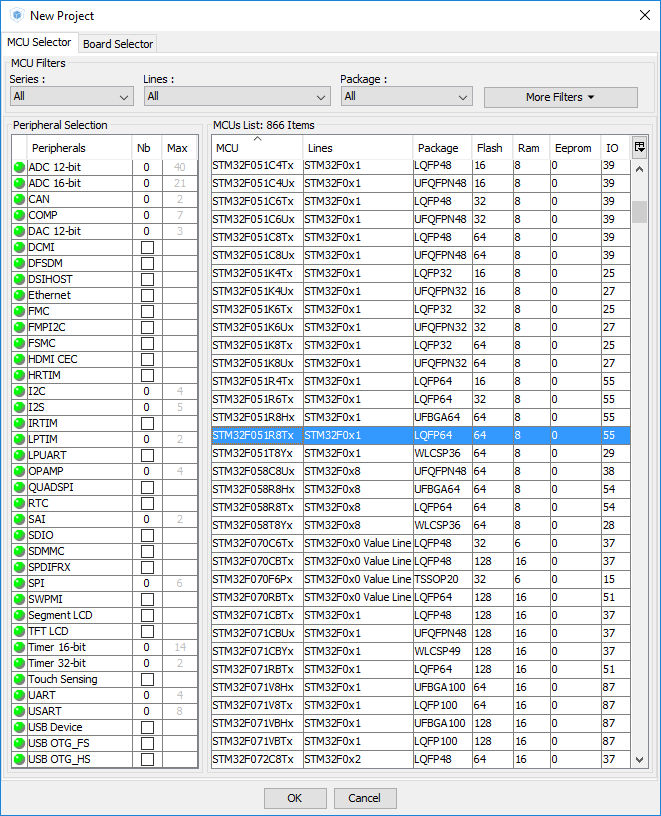Click the green status dot for QUADSPI
This screenshot has height=816, width=661.
click(19, 488)
